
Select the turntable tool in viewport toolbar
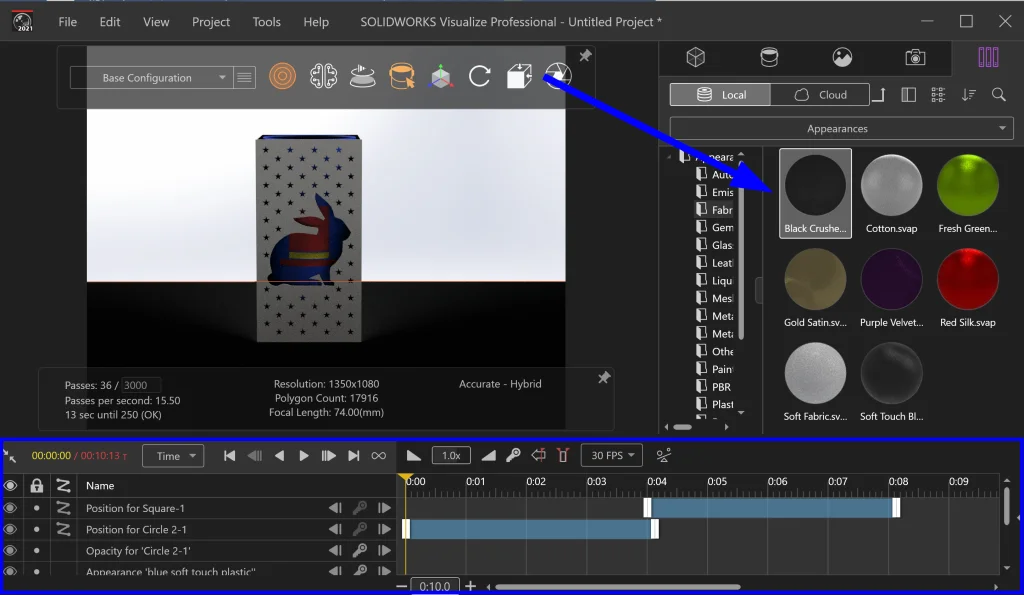pos(362,76)
